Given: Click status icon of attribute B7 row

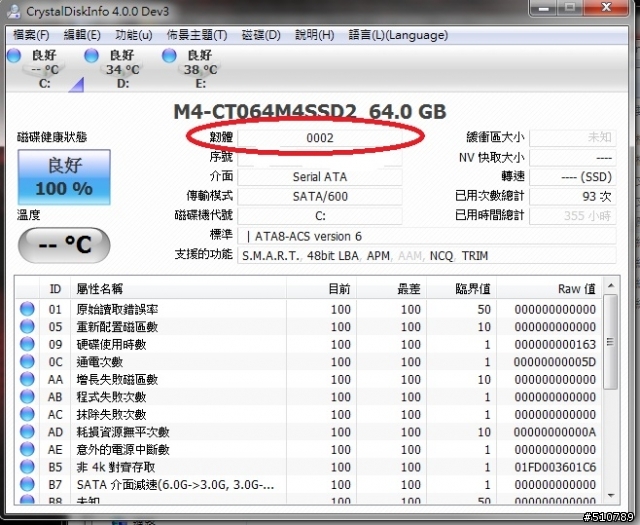Looking at the screenshot, I should (27, 484).
